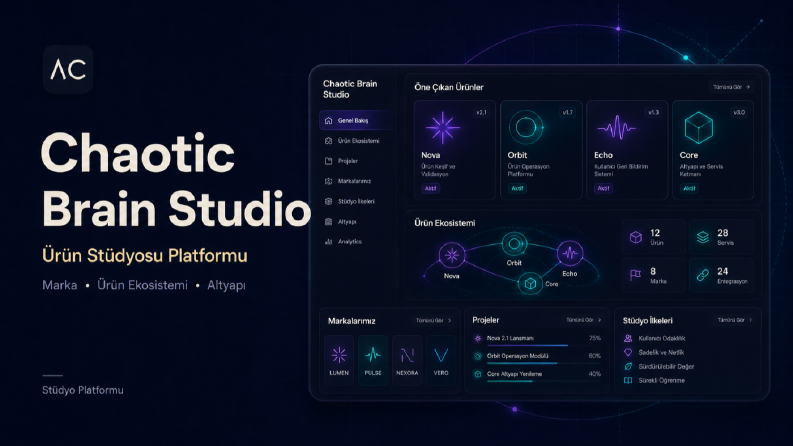Screen dimensions: 793x446
Task: Click the icon beside Altyapı in sidebar
Action: pyautogui.click(x=328, y=221)
